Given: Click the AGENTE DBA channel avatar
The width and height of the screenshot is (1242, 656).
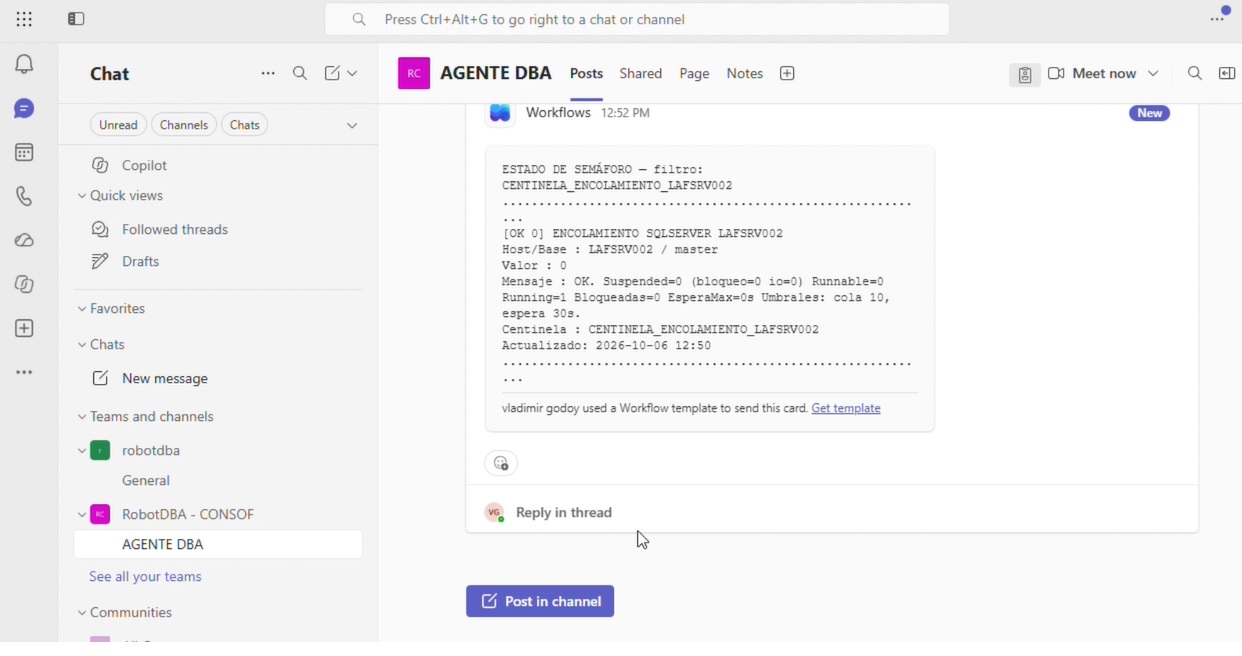Looking at the screenshot, I should click(x=414, y=74).
